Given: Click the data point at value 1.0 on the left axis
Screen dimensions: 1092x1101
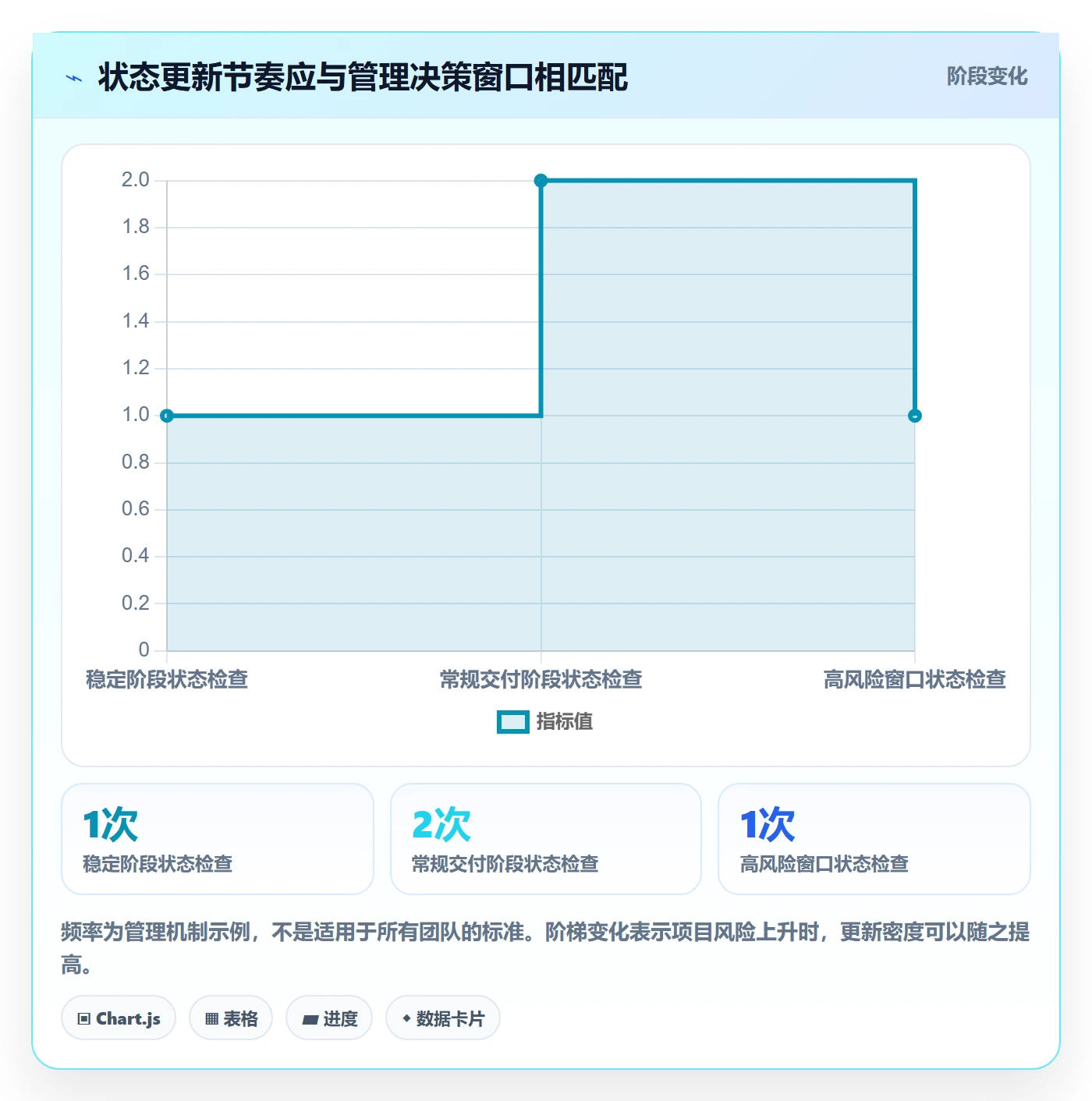Looking at the screenshot, I should pyautogui.click(x=167, y=416).
